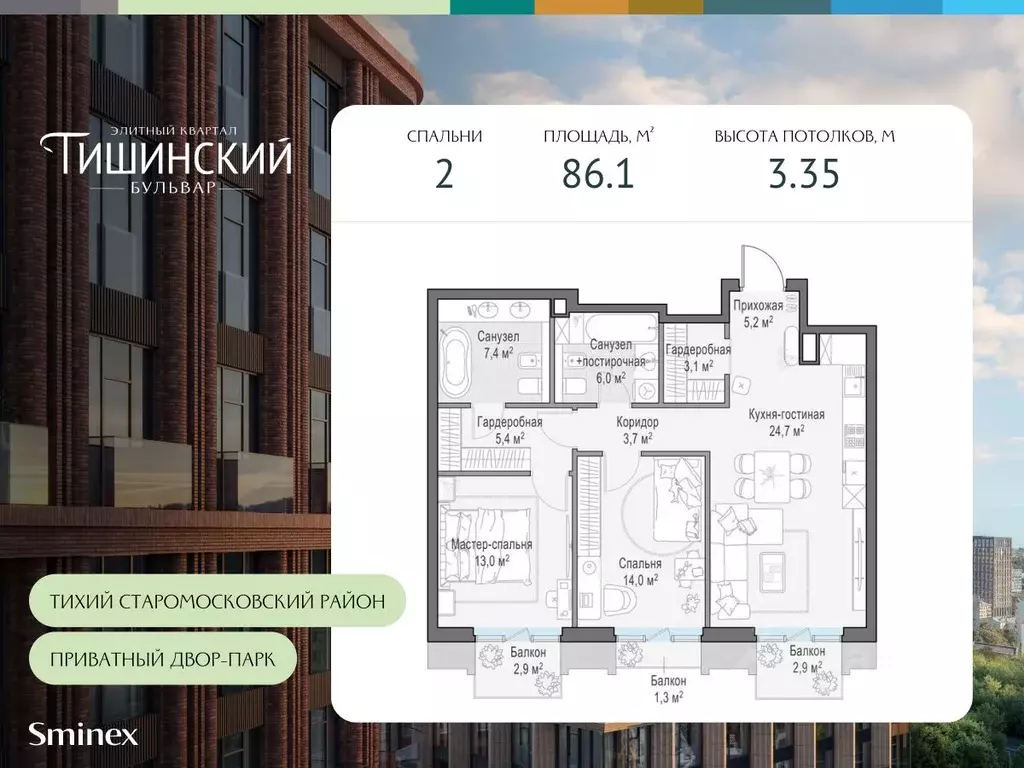1024x768 pixels.
Task: Click the 'Гардеробная 3,1 м²' label
Action: (698, 359)
